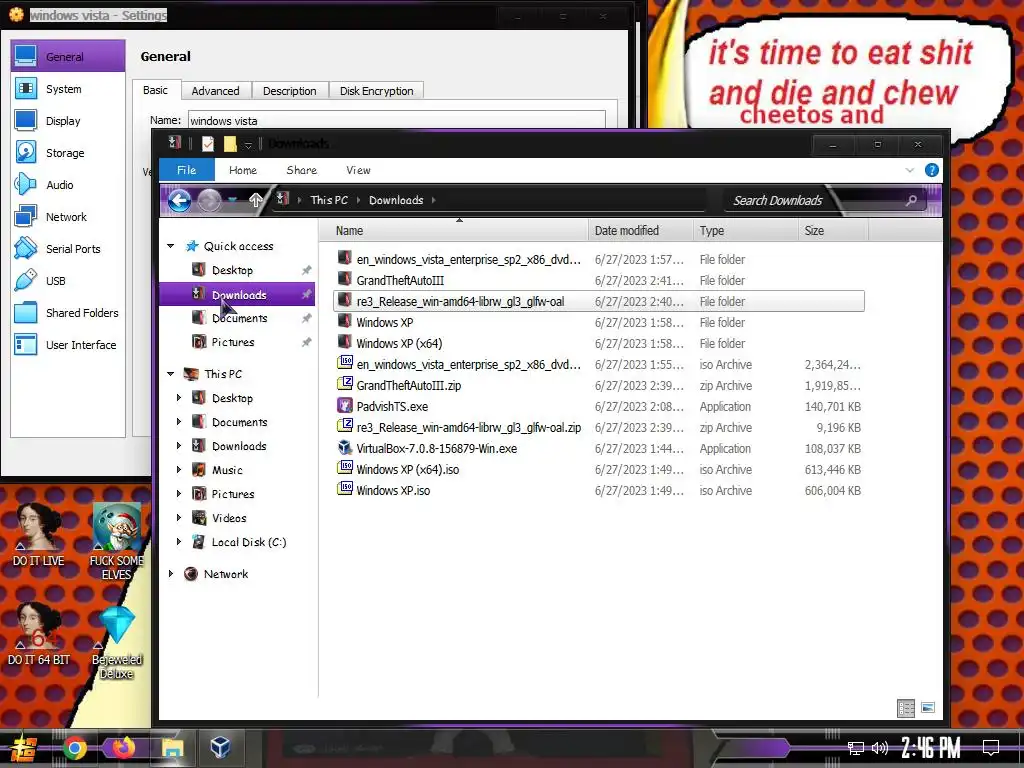
Task: Select PadvishTS.exe file icon
Action: point(345,406)
